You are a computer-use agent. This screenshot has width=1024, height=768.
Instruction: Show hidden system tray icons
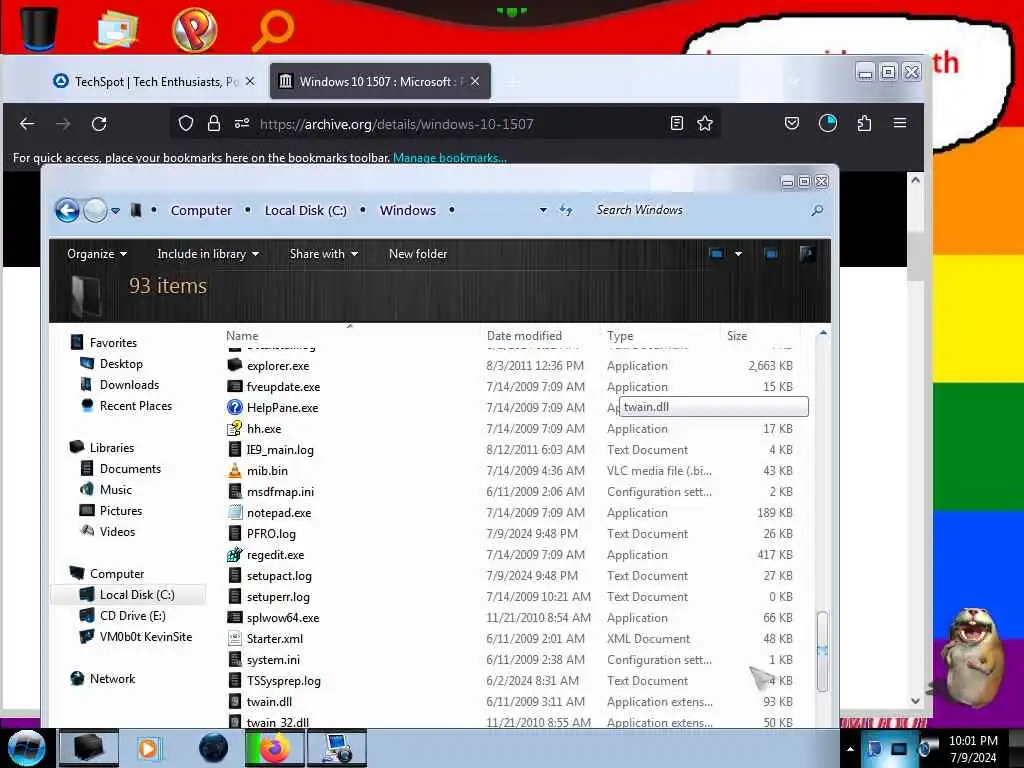pyautogui.click(x=850, y=748)
